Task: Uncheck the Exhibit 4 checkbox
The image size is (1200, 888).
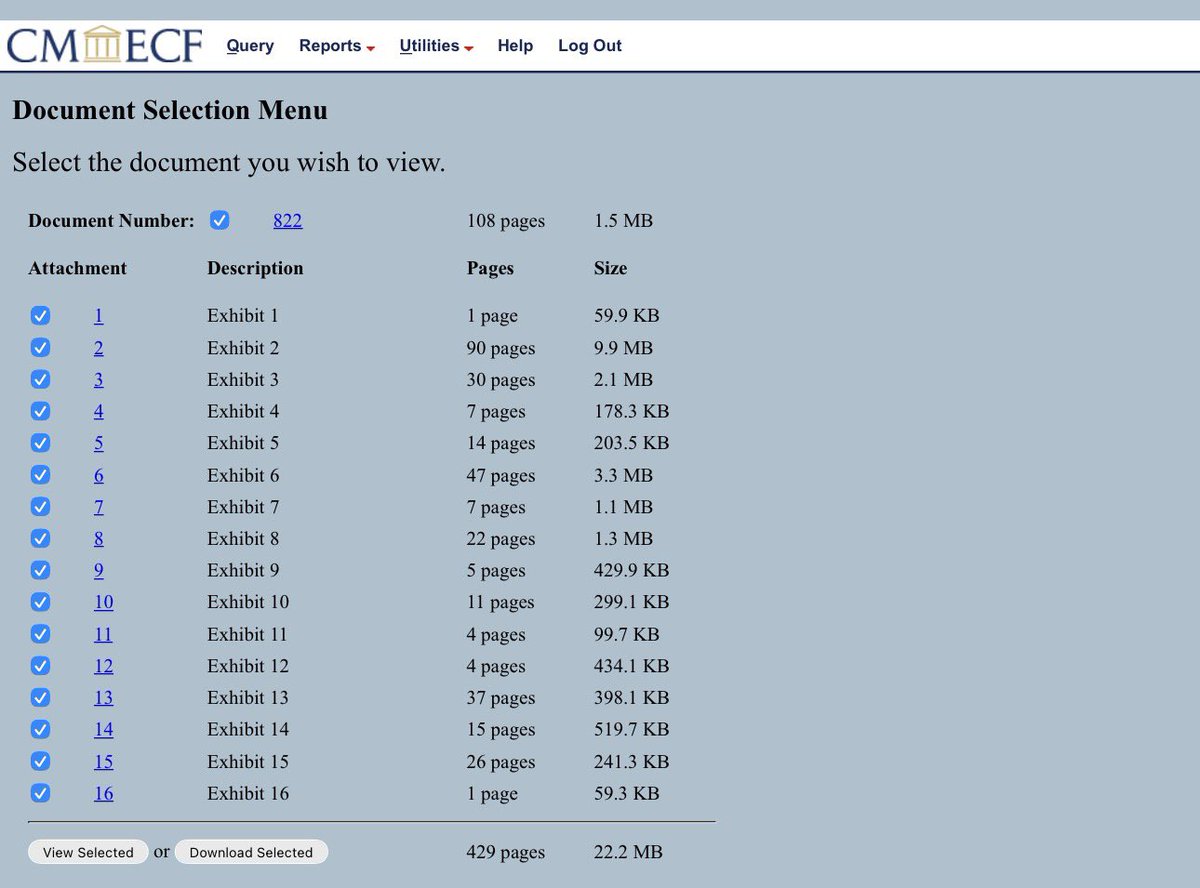Action: tap(40, 411)
